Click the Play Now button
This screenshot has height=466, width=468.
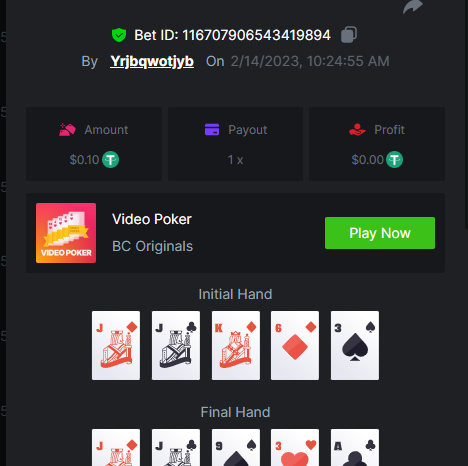380,233
